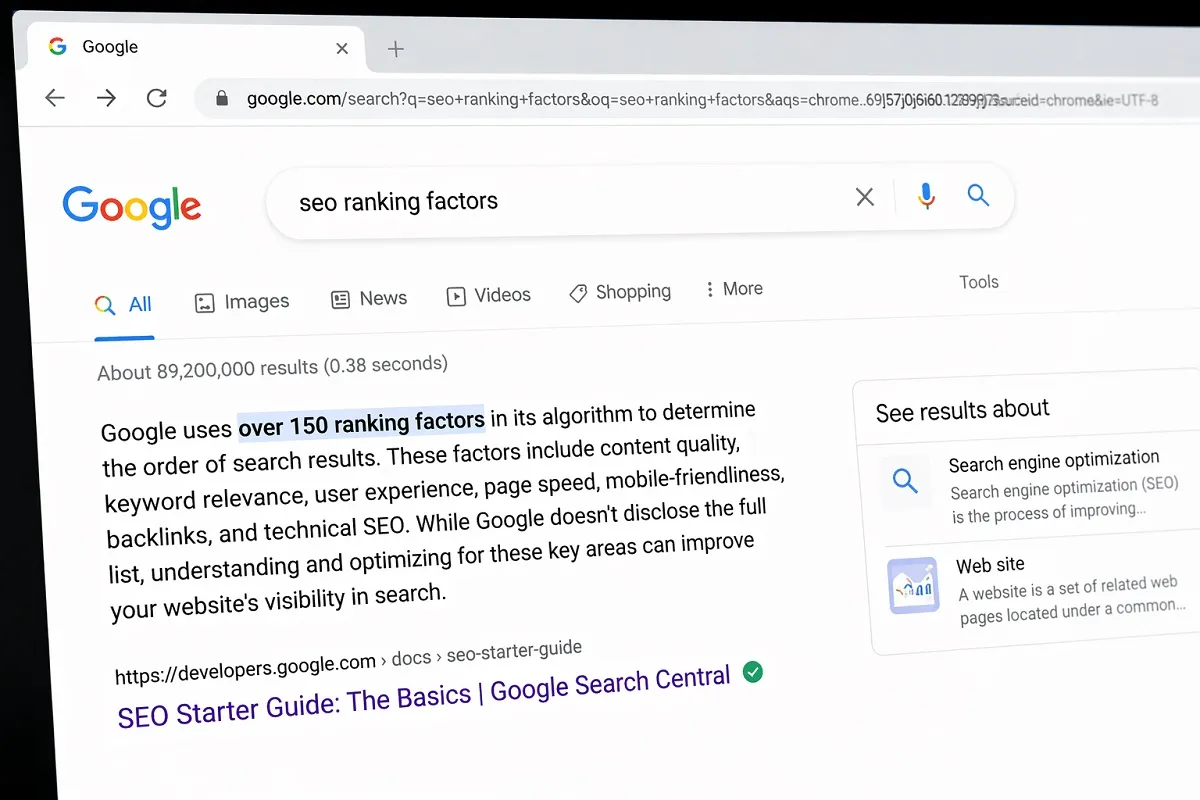Click the Google Search magnifier icon
1200x800 pixels.
[978, 196]
